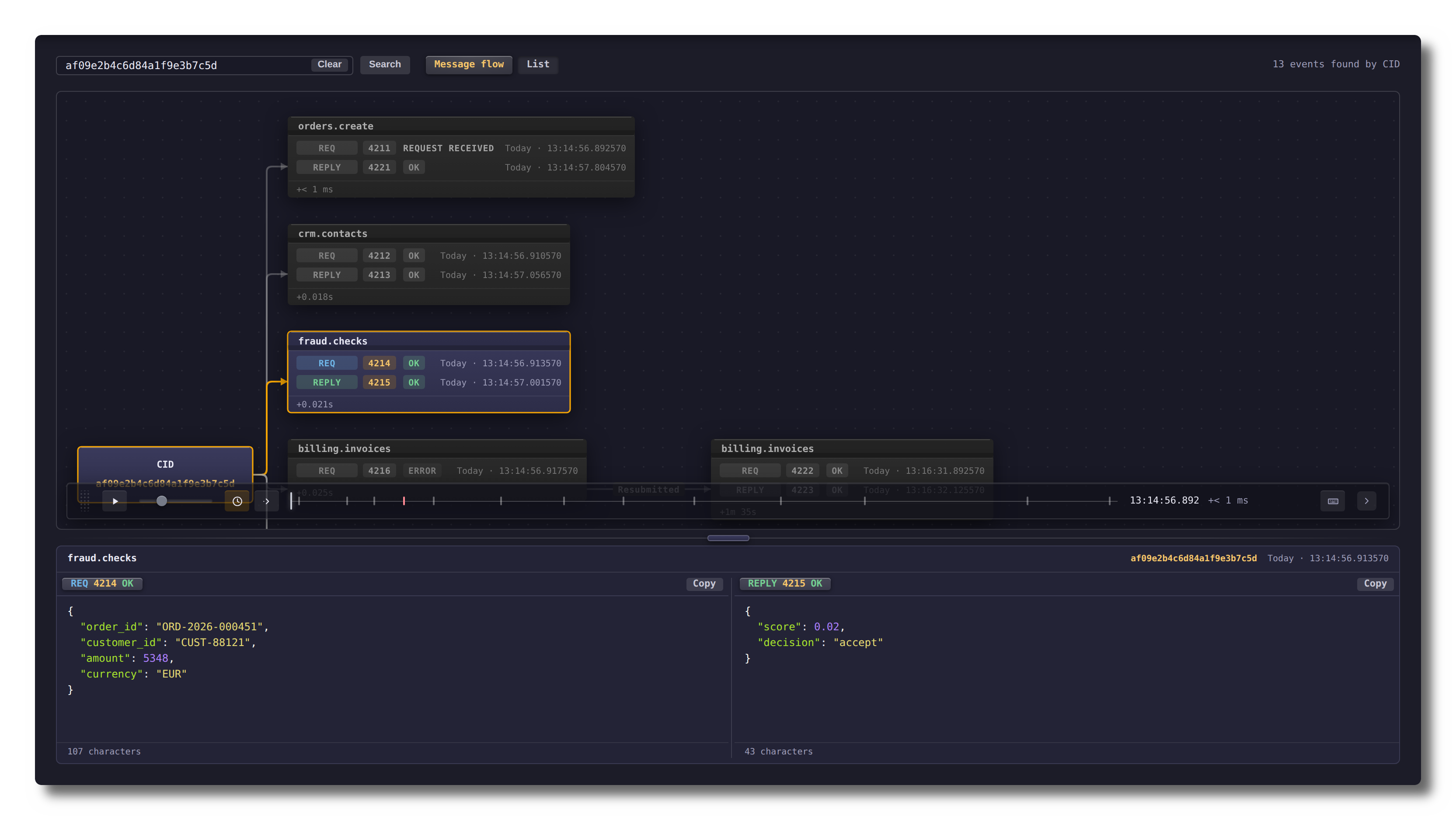
Task: Grab the dotted drag handle of the timeline bar
Action: (85, 501)
